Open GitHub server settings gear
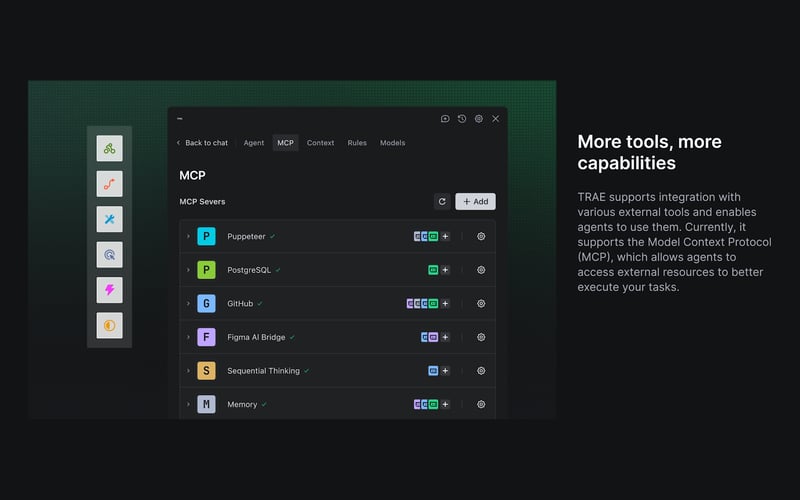 coord(481,304)
